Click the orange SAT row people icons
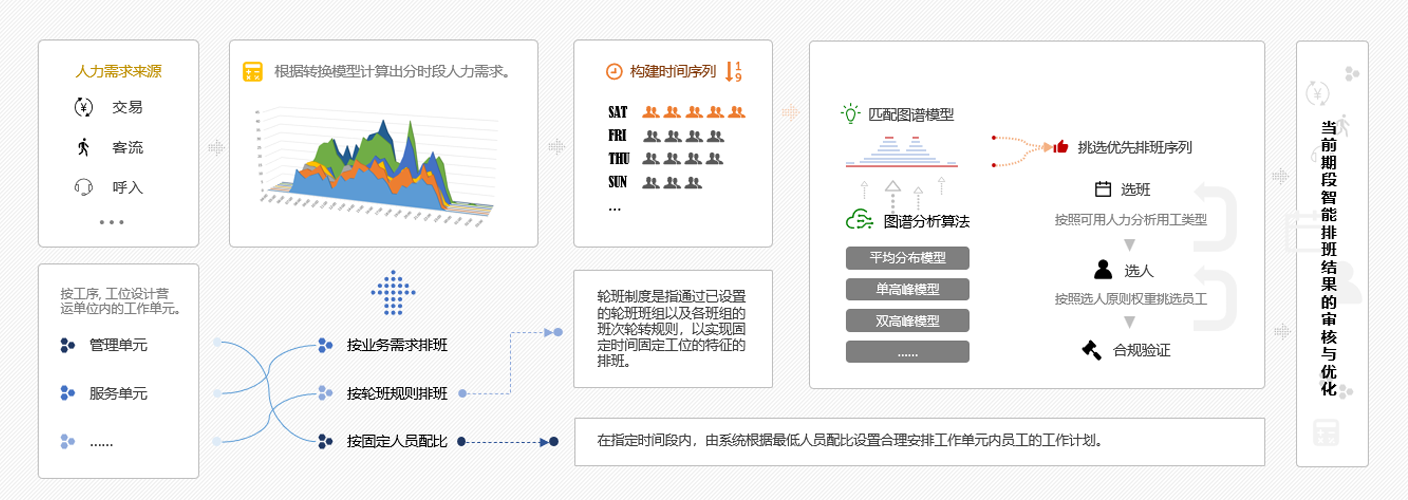1408x500 pixels. pyautogui.click(x=694, y=112)
